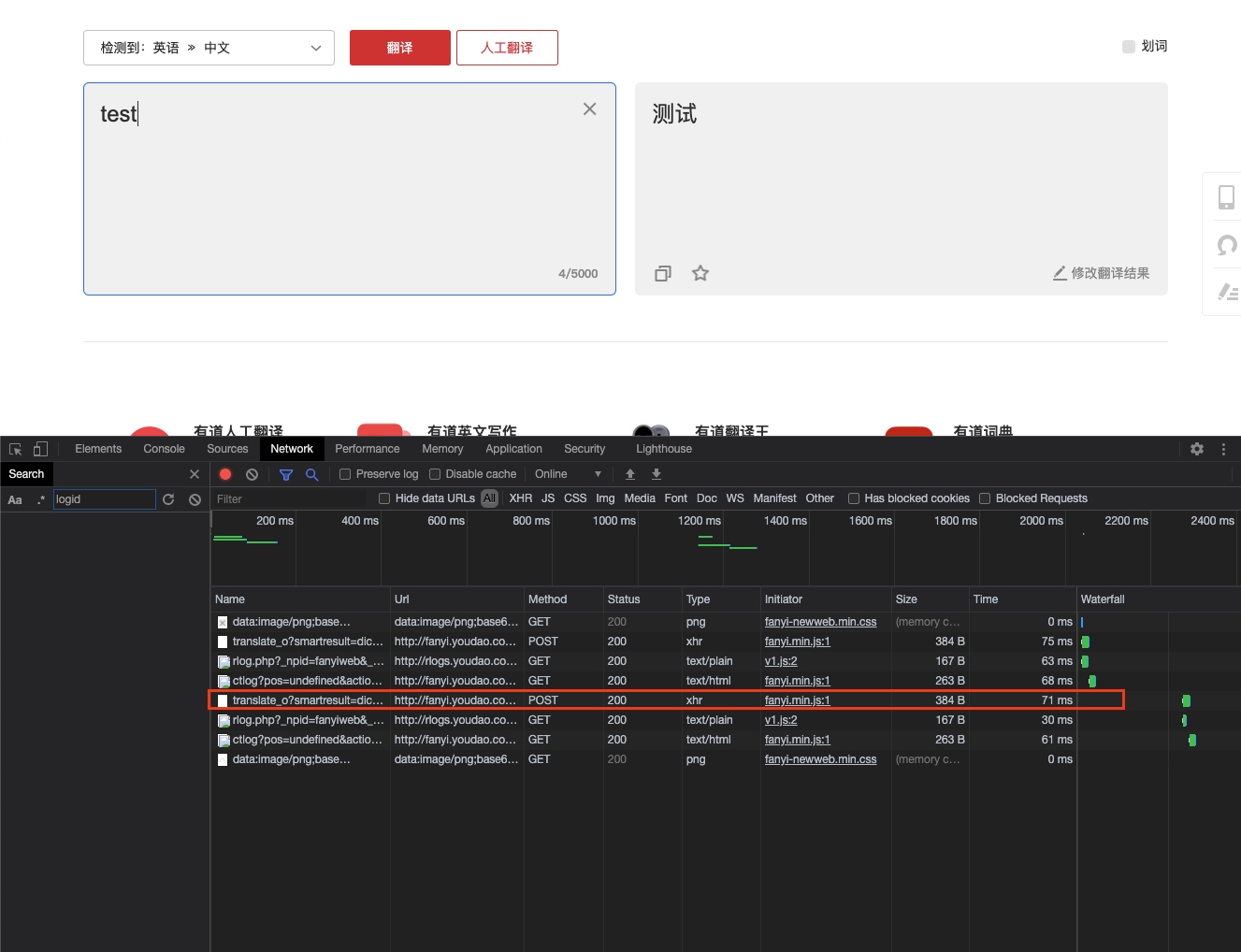Copy the translated result icon
1241x952 pixels.
coord(663,273)
